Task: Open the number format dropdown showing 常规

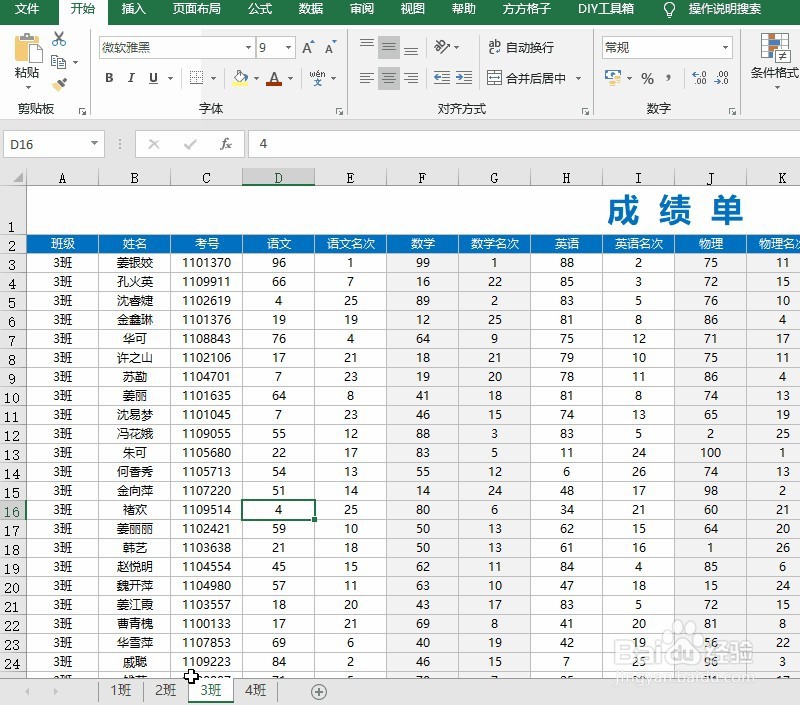Action: (x=728, y=46)
